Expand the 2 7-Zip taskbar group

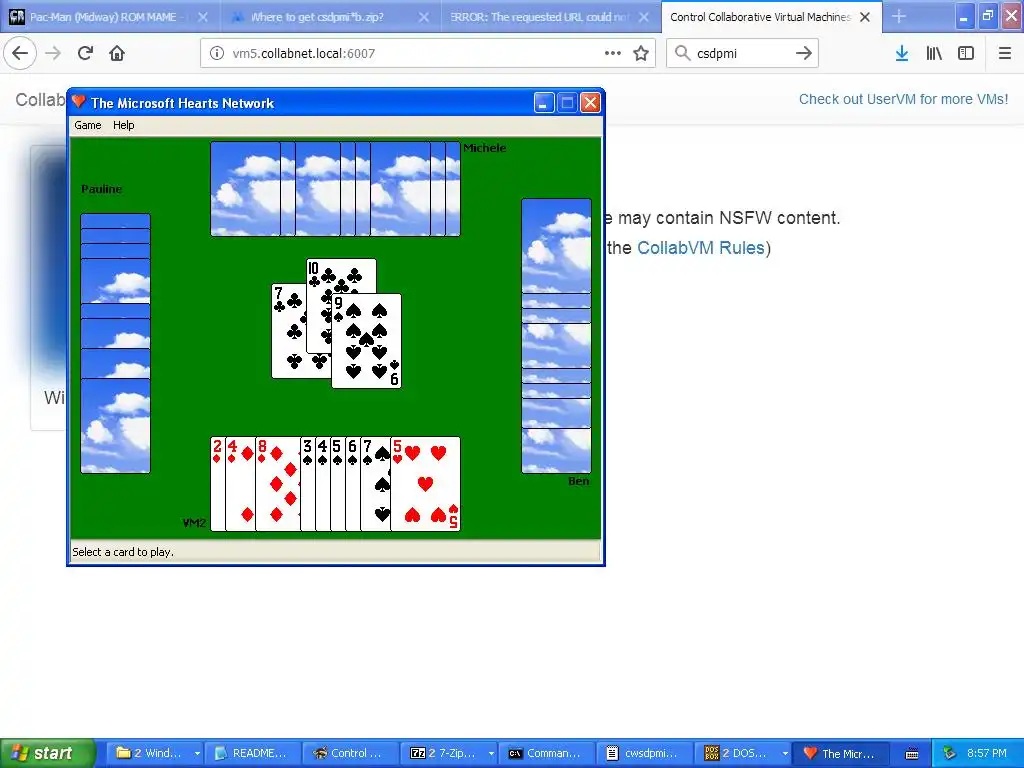pos(449,753)
